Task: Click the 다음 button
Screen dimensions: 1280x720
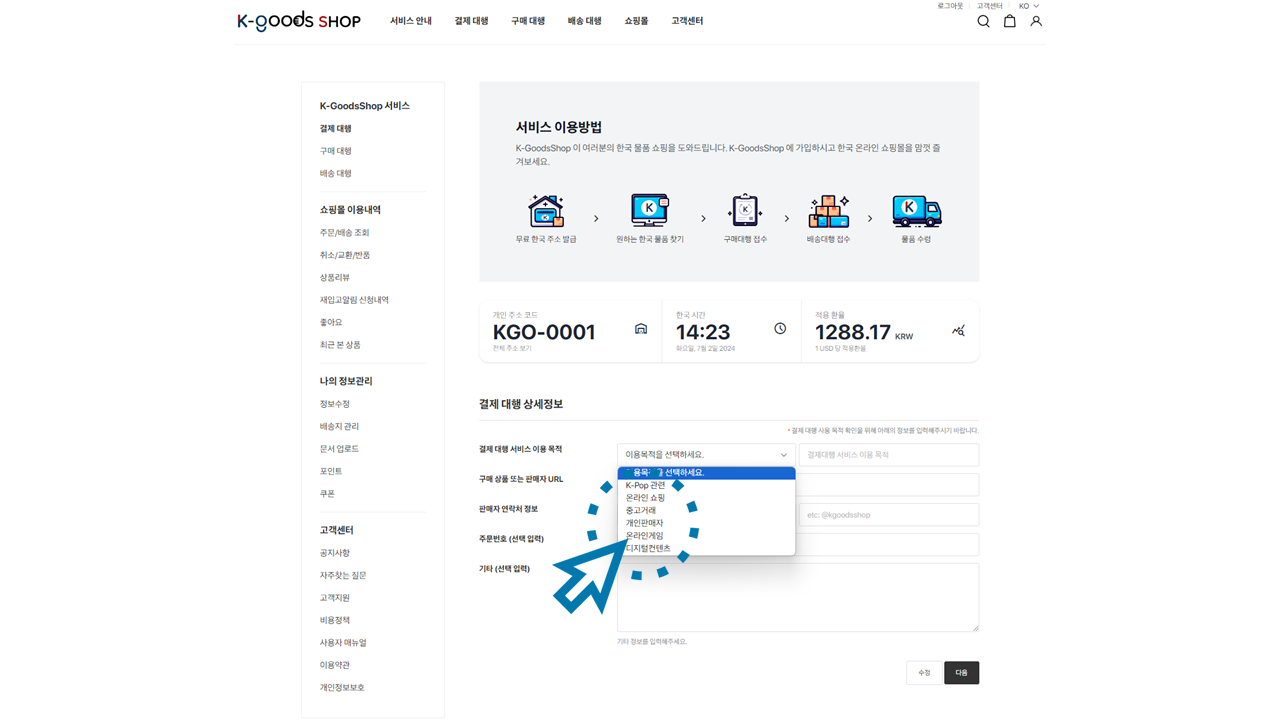Action: click(961, 673)
